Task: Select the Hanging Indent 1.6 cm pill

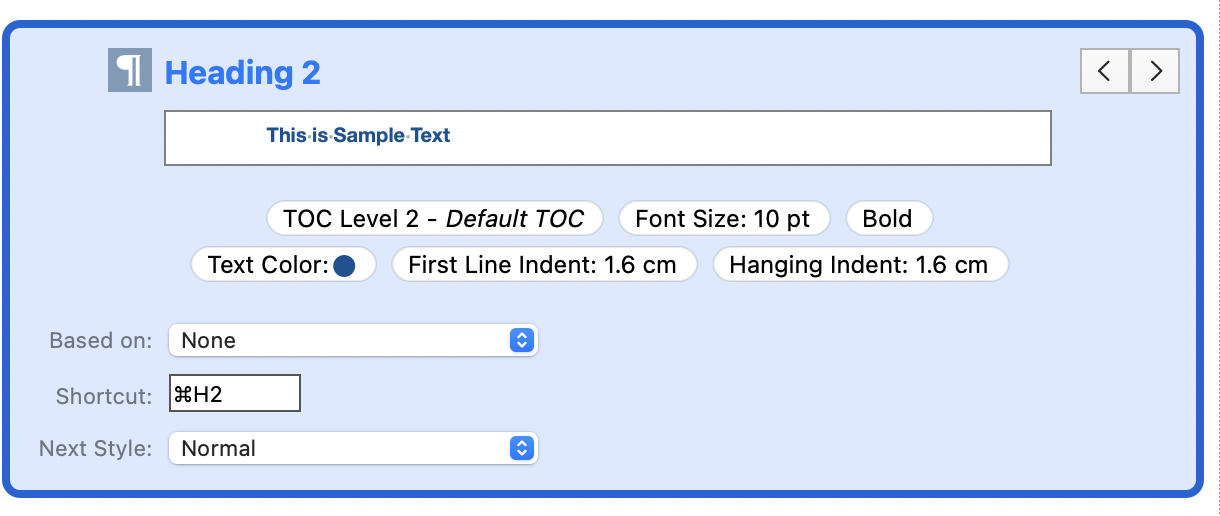Action: pos(859,265)
